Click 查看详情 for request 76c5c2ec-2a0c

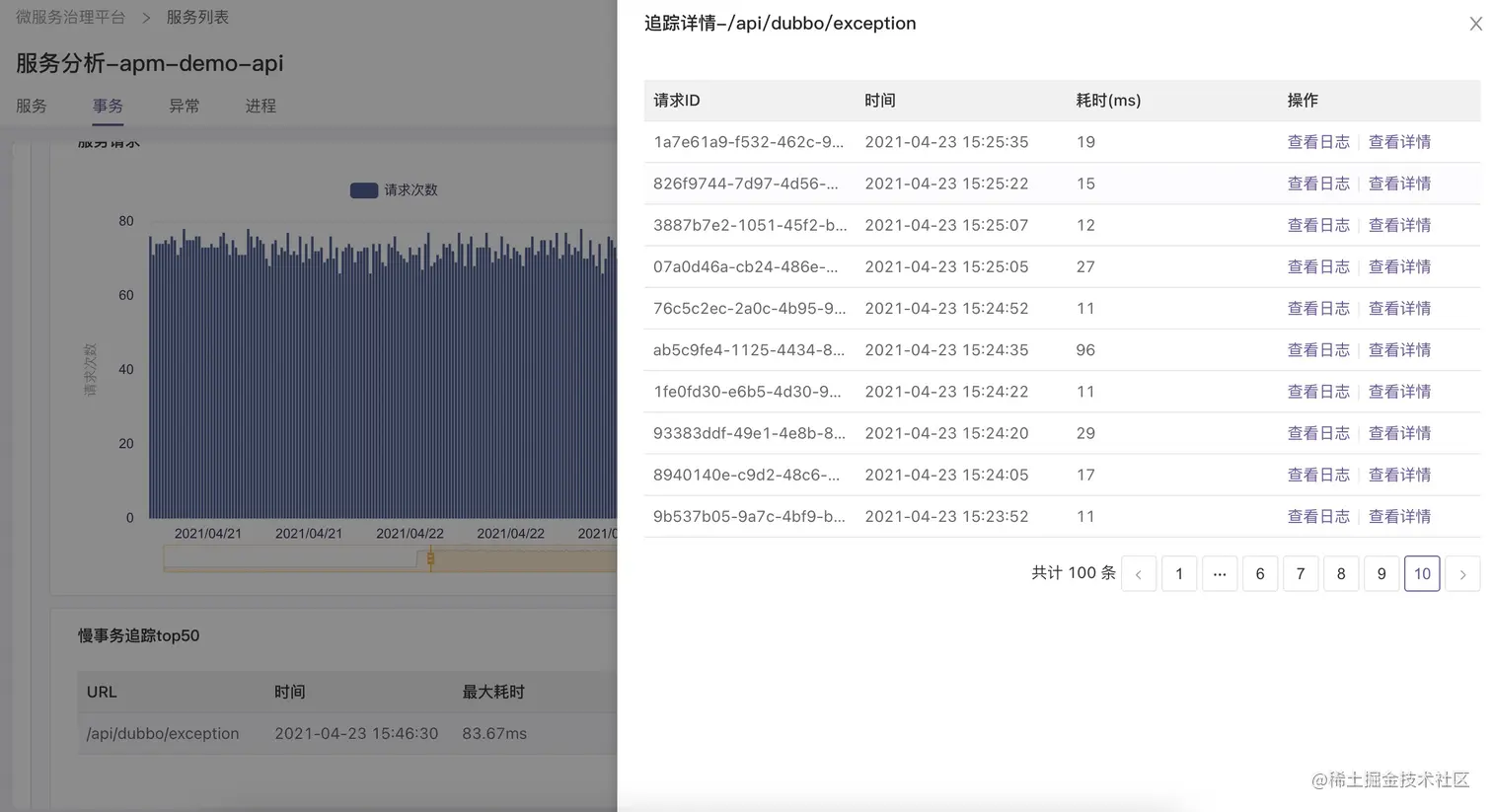(x=1399, y=308)
